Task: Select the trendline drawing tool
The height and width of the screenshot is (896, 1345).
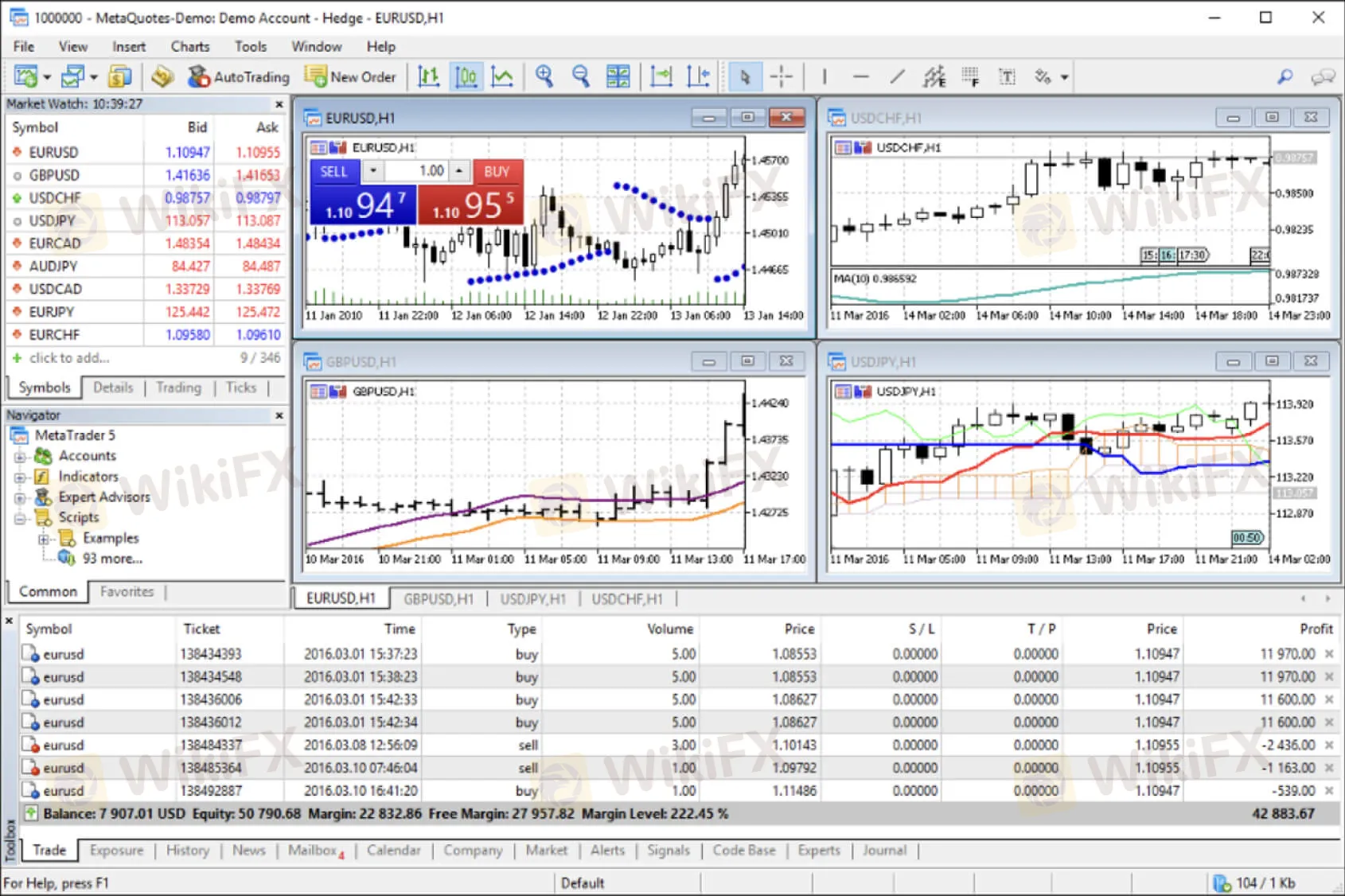Action: pyautogui.click(x=897, y=76)
